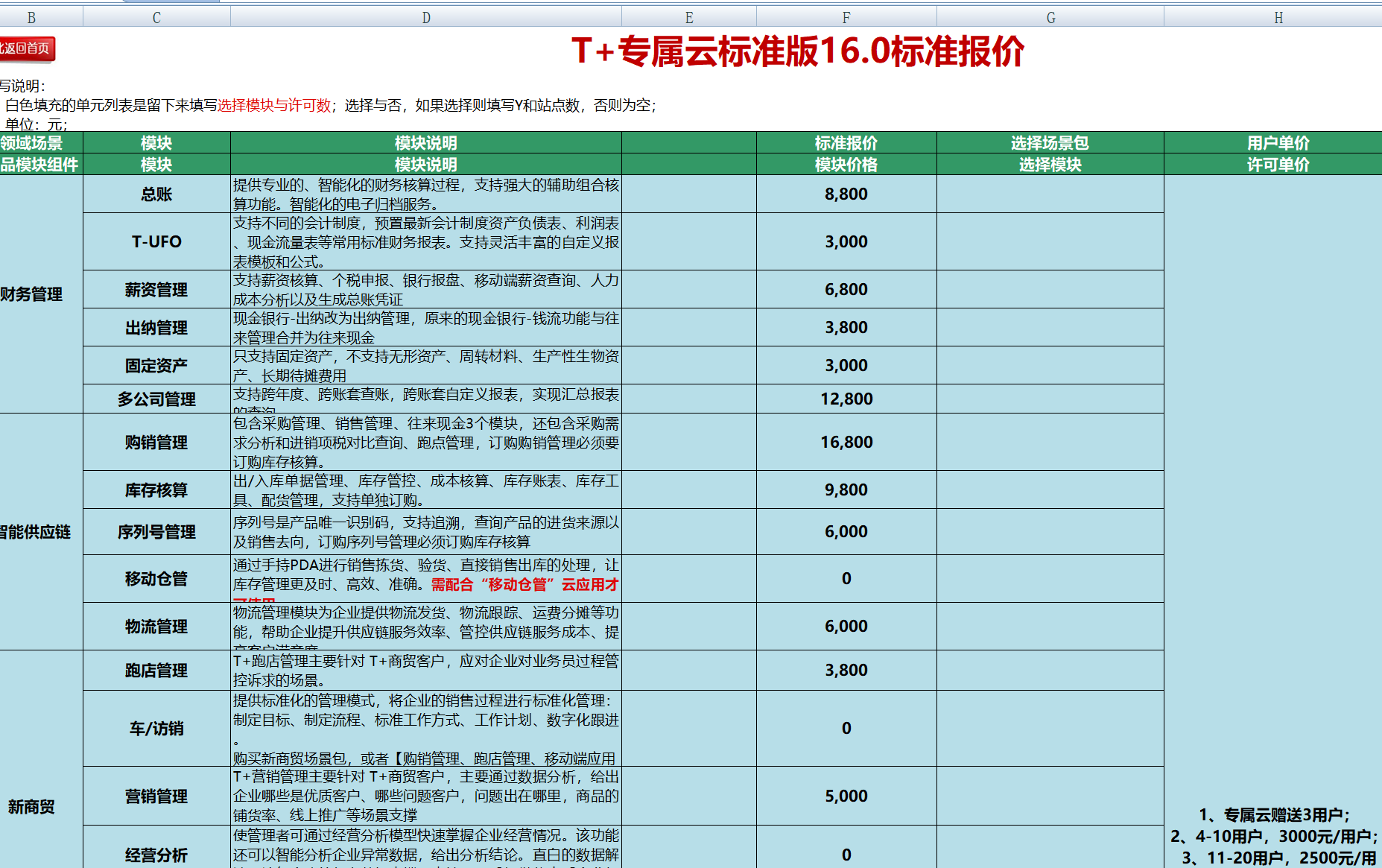Select the 固定资产 module cell

pyautogui.click(x=156, y=365)
